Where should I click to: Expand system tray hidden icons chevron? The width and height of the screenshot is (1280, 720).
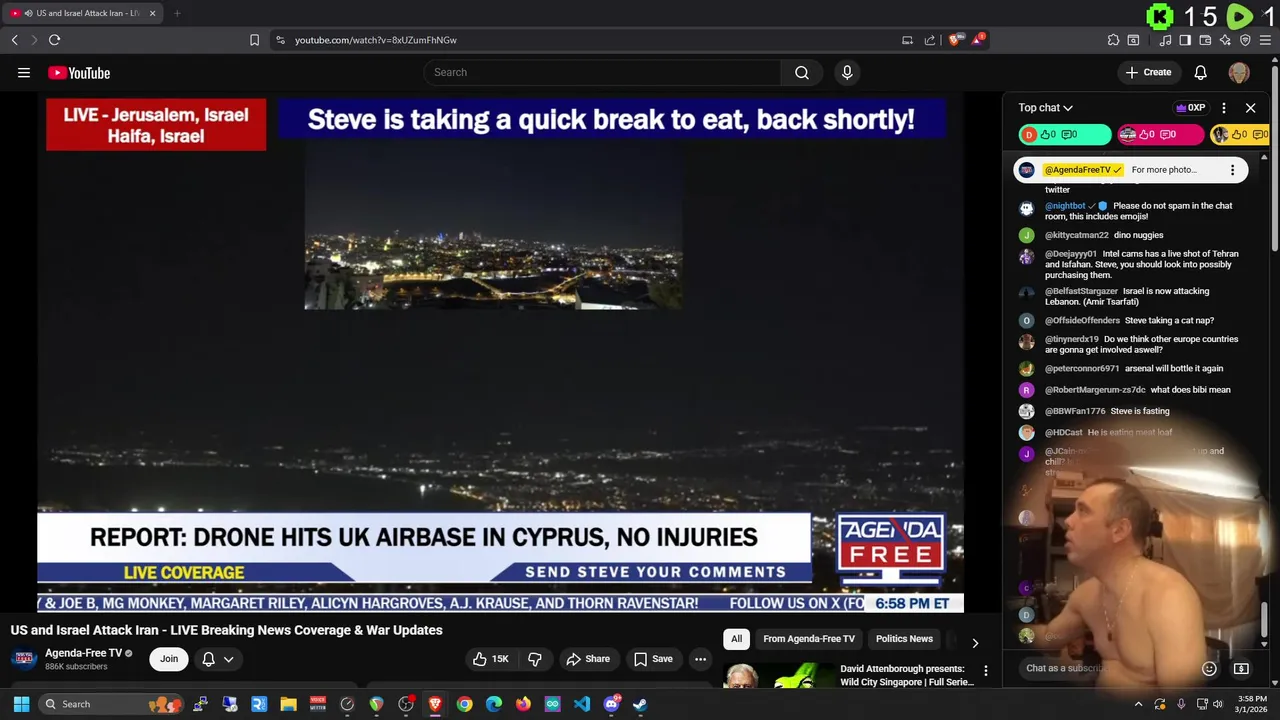[x=1138, y=704]
